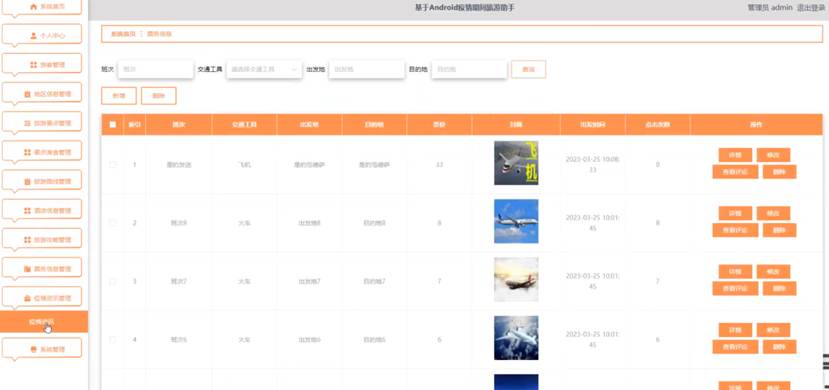
Task: Open row 3 sunset airplane thumbnail
Action: pyautogui.click(x=516, y=280)
